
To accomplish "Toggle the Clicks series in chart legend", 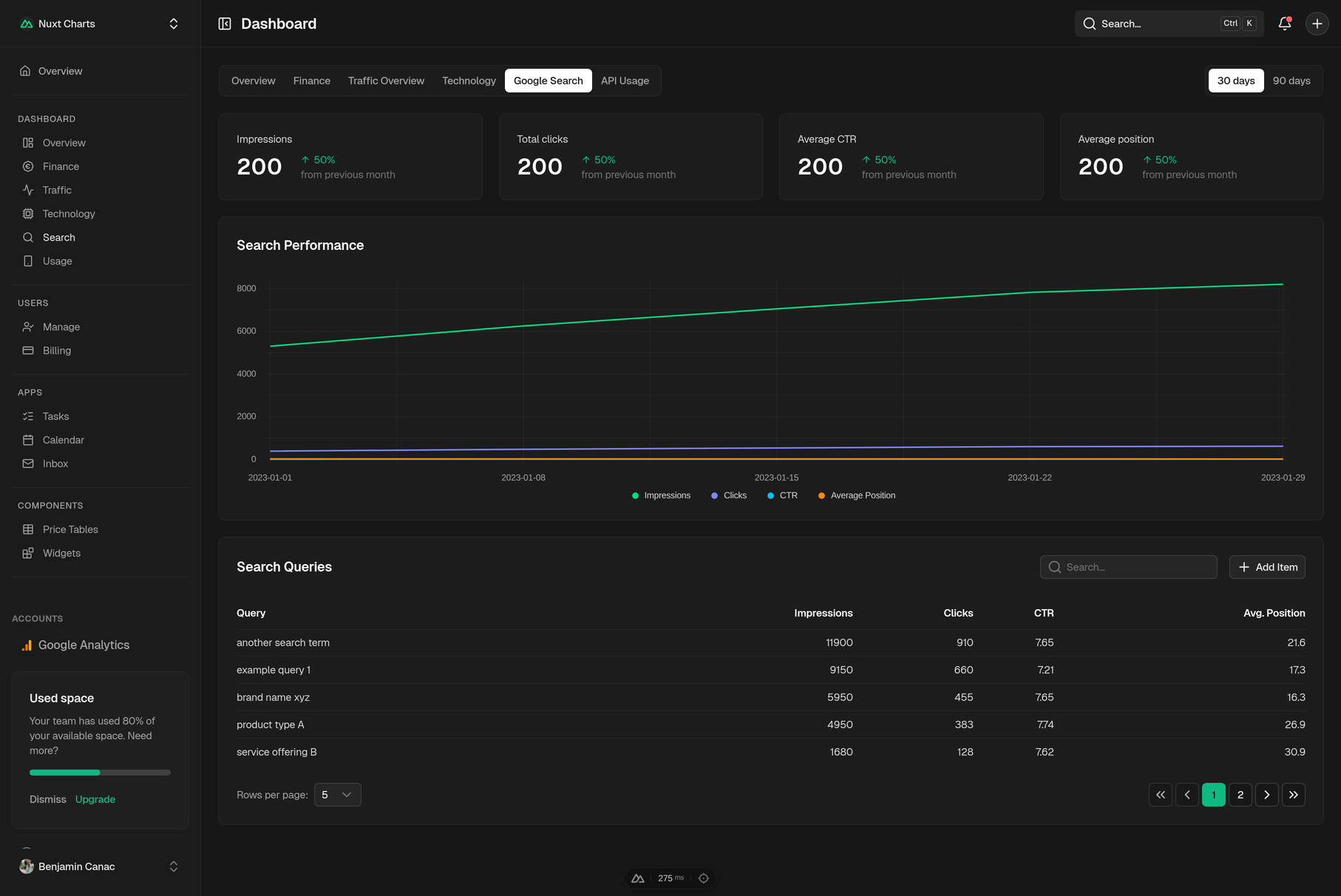I will (x=729, y=495).
